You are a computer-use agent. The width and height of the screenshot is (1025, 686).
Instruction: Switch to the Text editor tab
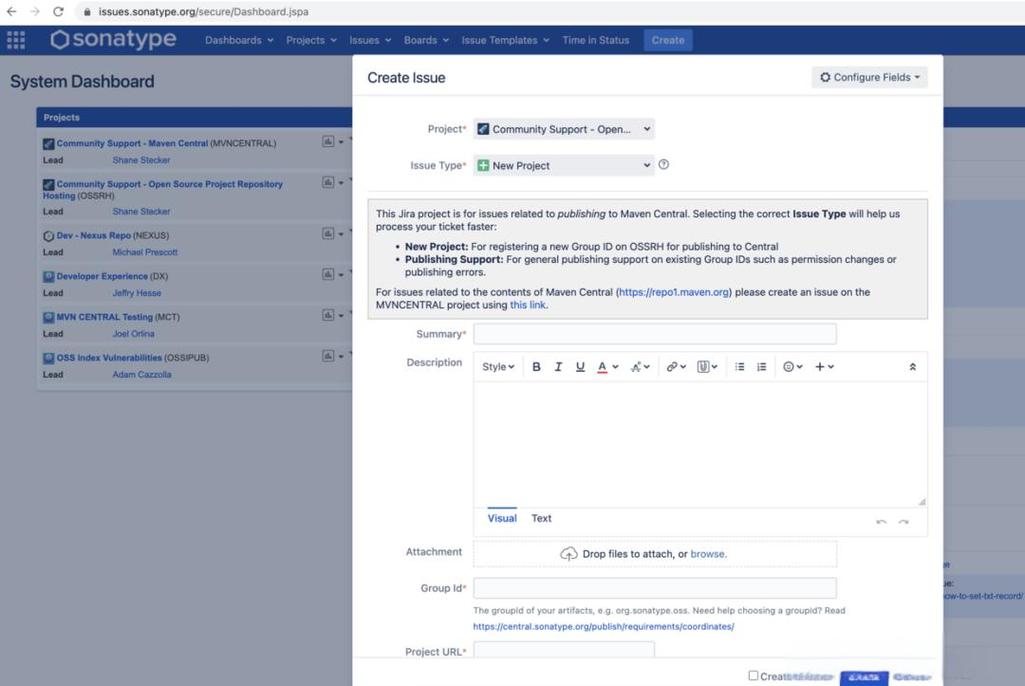pyautogui.click(x=541, y=518)
